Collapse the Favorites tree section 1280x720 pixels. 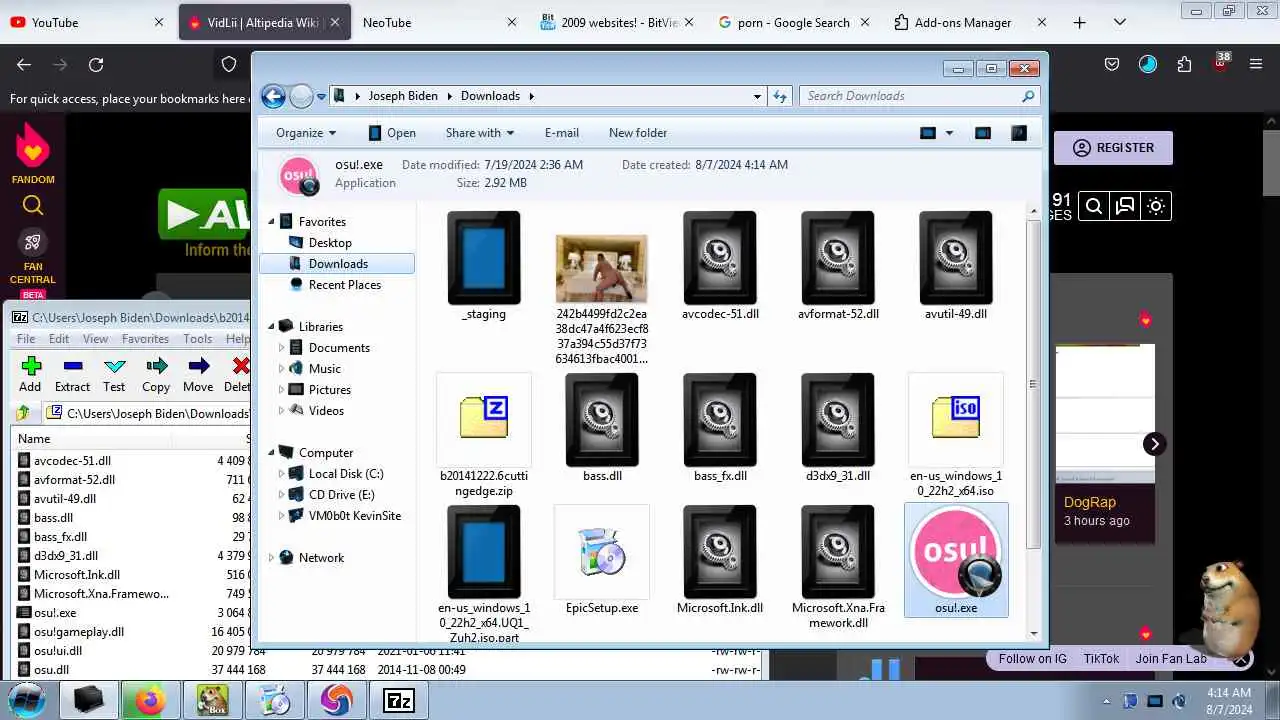point(271,222)
